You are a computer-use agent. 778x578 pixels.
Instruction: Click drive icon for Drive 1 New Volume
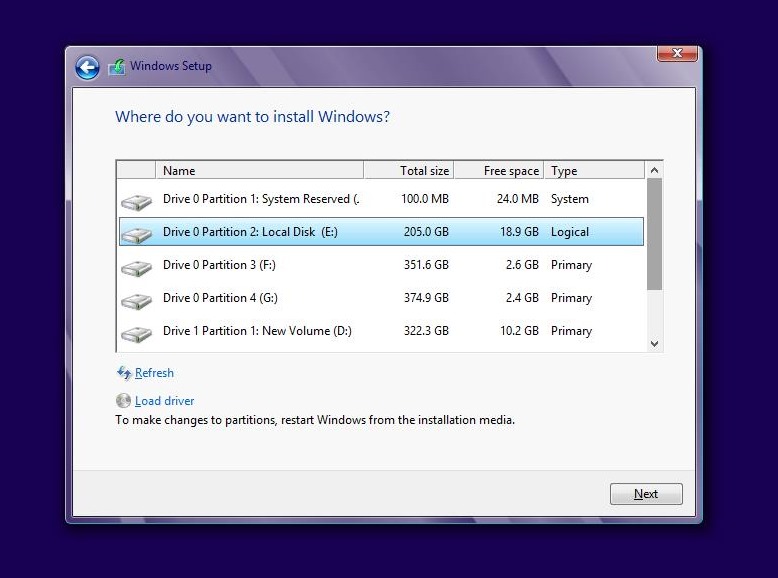coord(136,333)
